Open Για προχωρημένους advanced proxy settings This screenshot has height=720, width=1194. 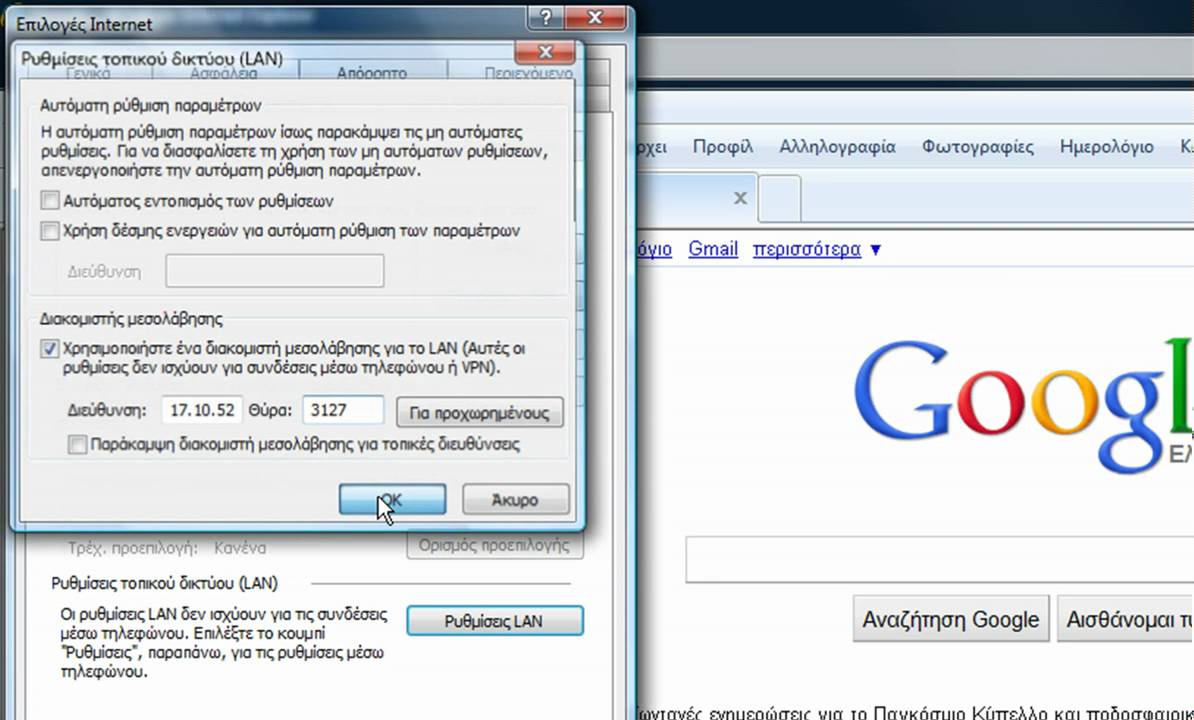480,413
